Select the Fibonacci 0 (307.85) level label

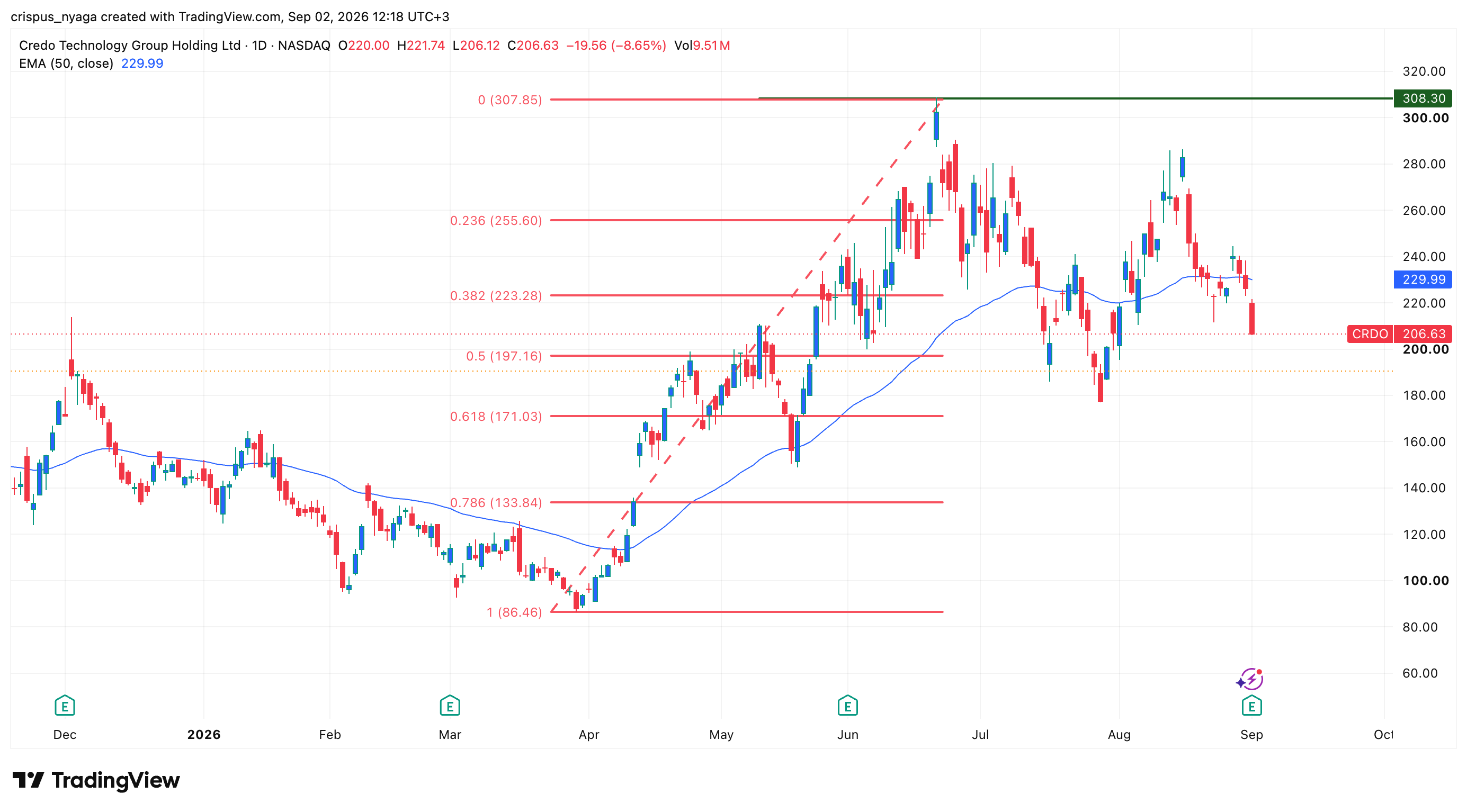[x=509, y=100]
